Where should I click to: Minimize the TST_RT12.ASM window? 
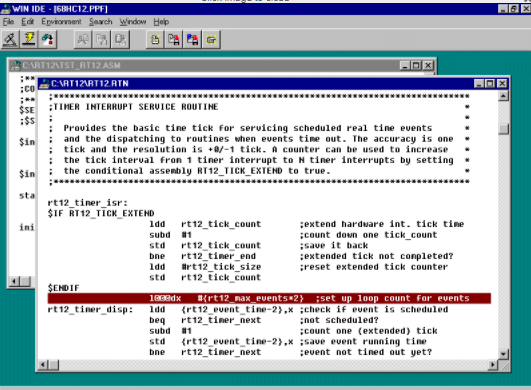tap(405, 65)
